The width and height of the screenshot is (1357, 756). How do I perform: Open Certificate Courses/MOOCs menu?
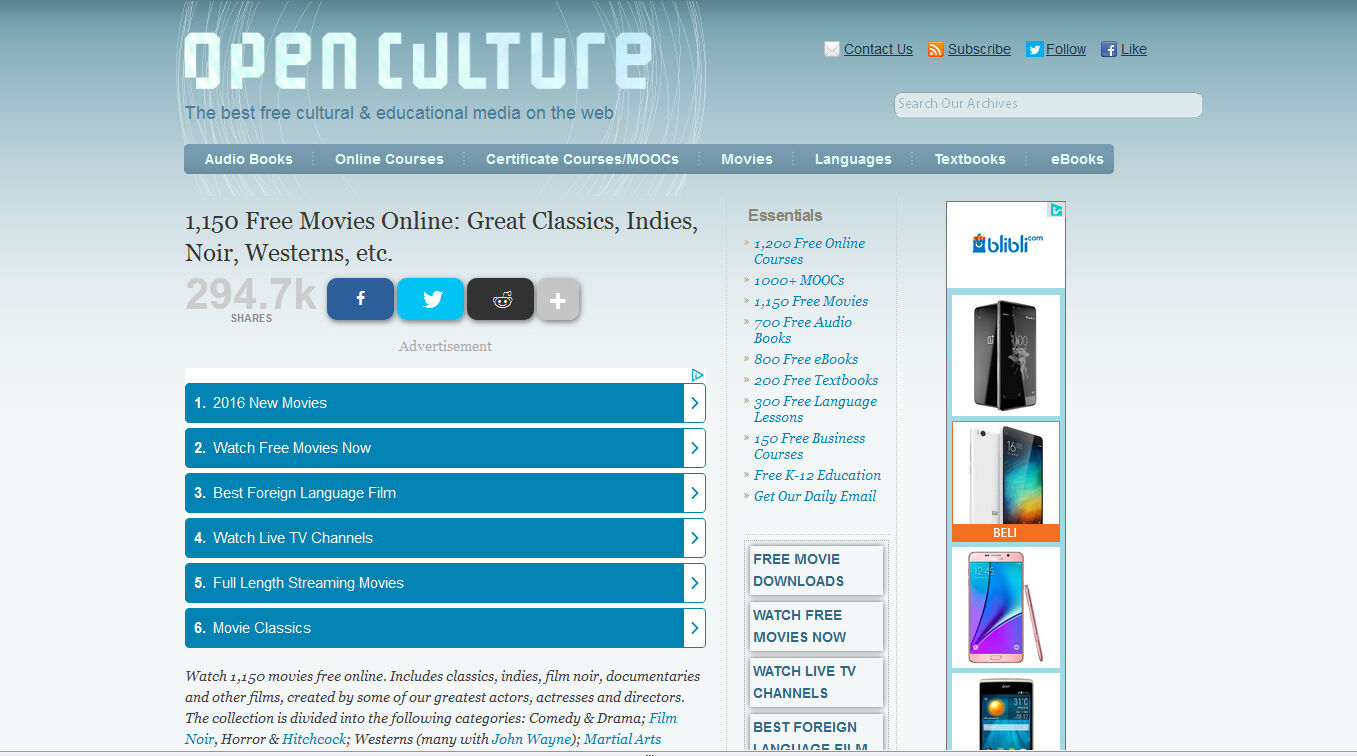point(582,159)
